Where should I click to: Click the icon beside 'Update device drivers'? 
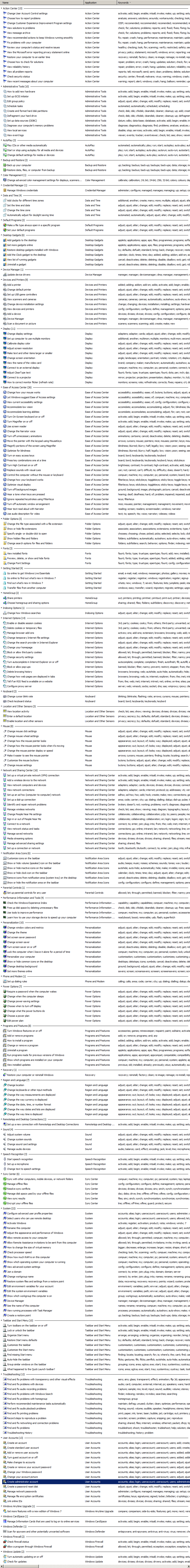click(x=5, y=274)
